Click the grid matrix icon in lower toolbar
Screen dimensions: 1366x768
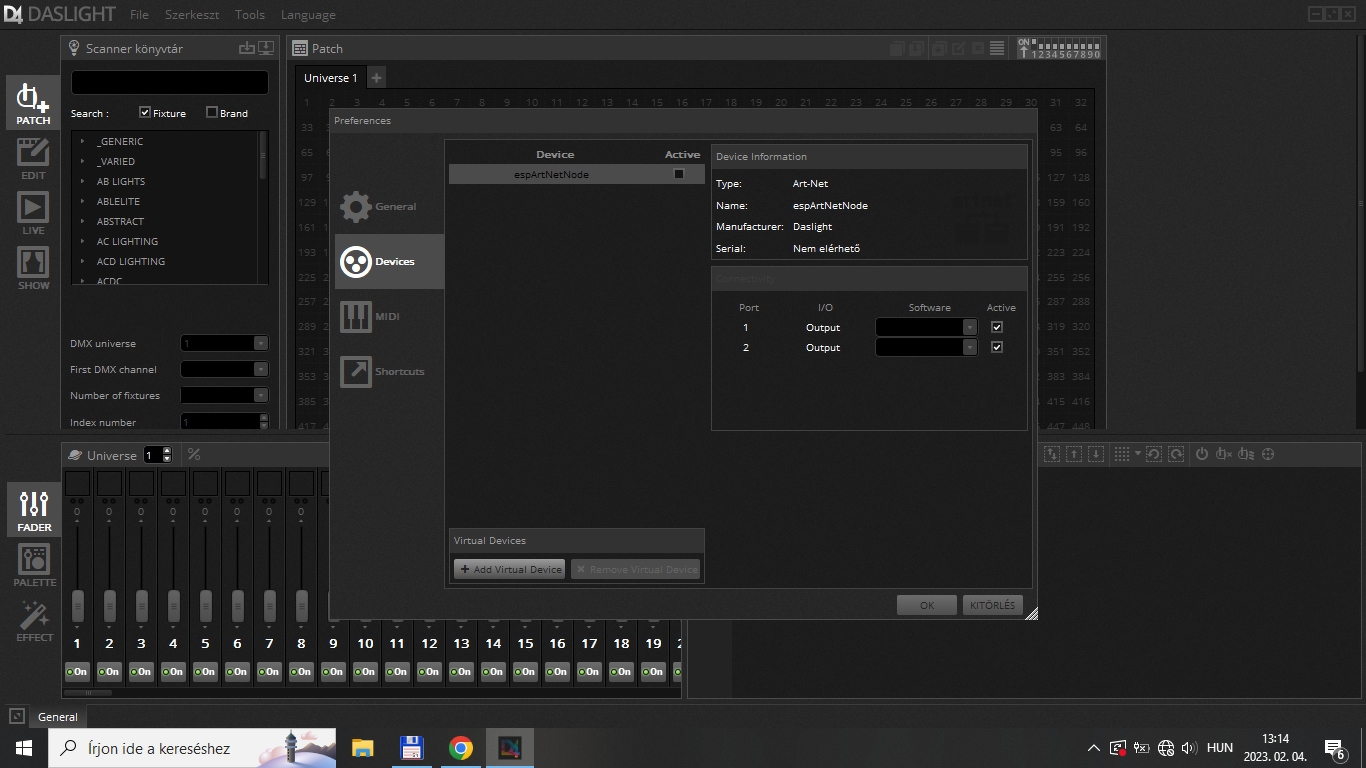click(1122, 454)
